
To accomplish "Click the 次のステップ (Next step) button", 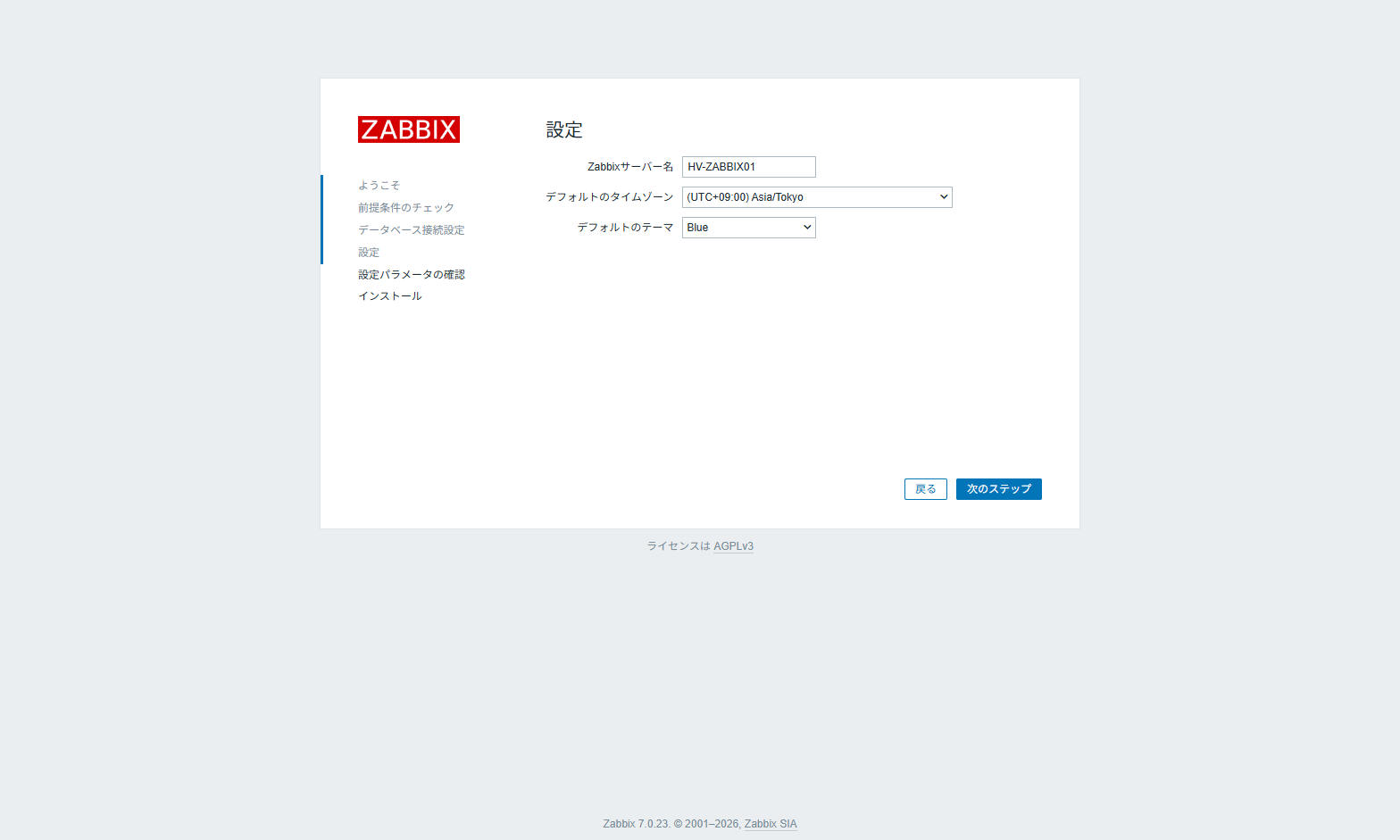I will point(999,489).
